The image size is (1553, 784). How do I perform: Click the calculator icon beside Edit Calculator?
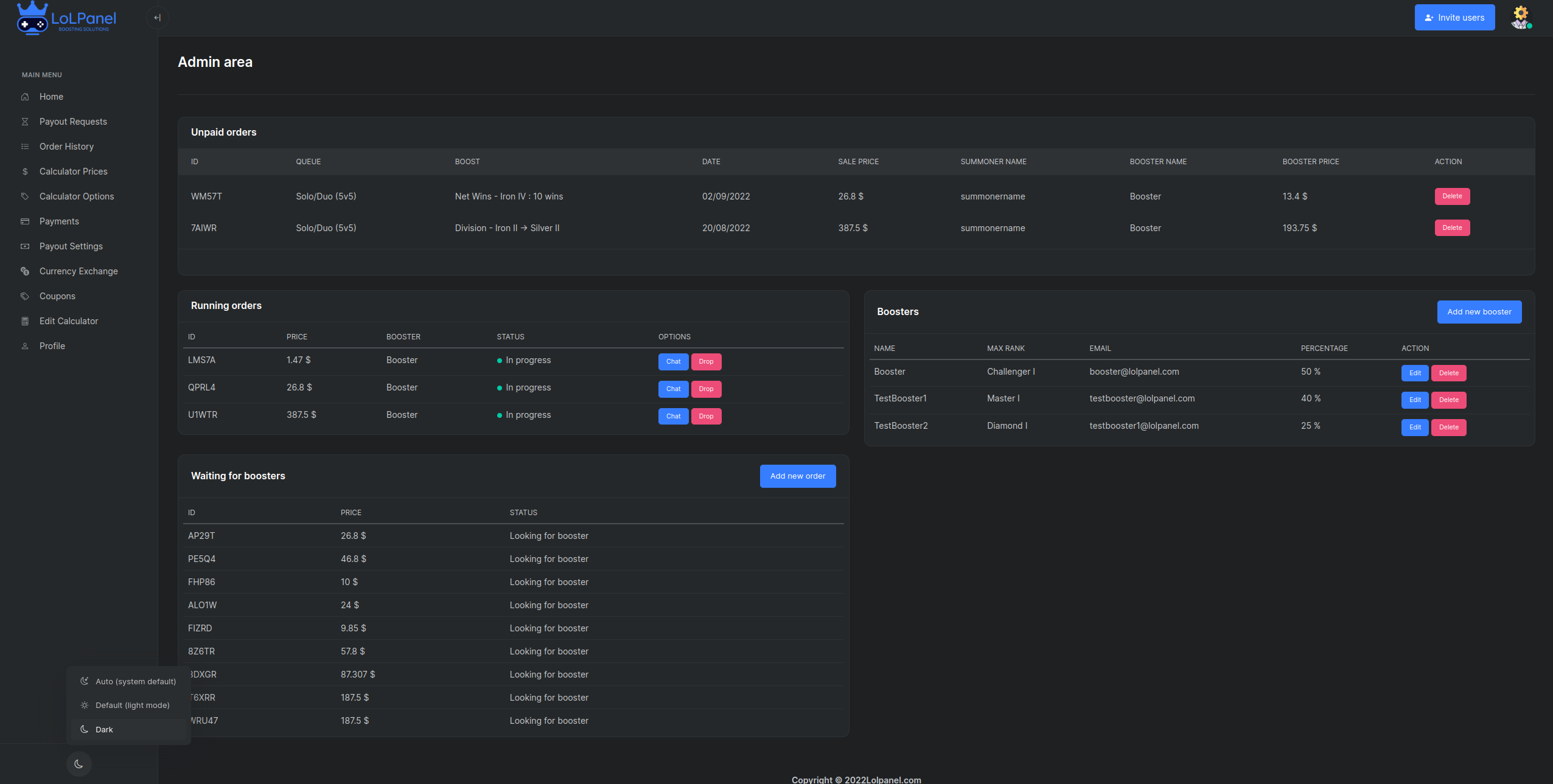pyautogui.click(x=25, y=321)
